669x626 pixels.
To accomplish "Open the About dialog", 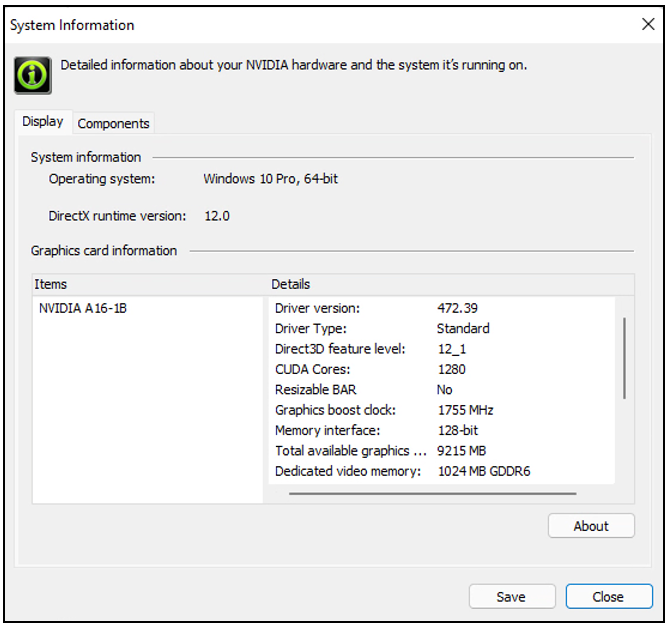I will [591, 526].
